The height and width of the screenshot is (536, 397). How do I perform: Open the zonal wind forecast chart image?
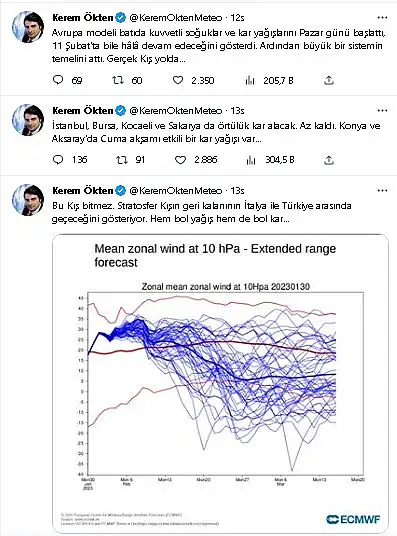[221, 384]
